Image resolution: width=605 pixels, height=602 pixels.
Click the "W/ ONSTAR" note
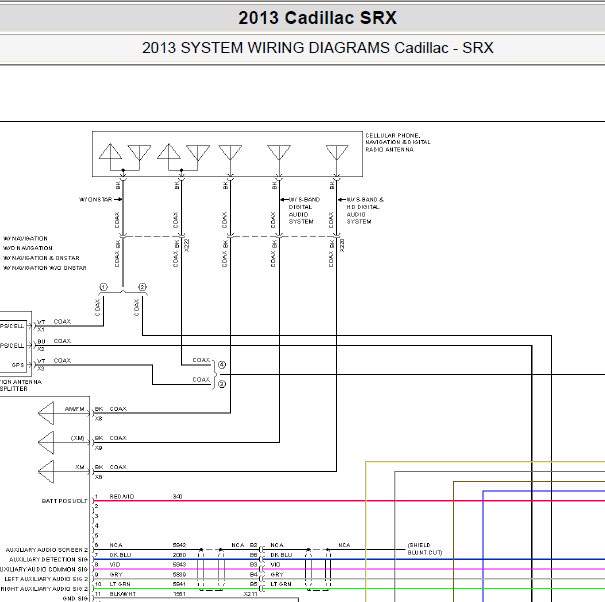(95, 200)
